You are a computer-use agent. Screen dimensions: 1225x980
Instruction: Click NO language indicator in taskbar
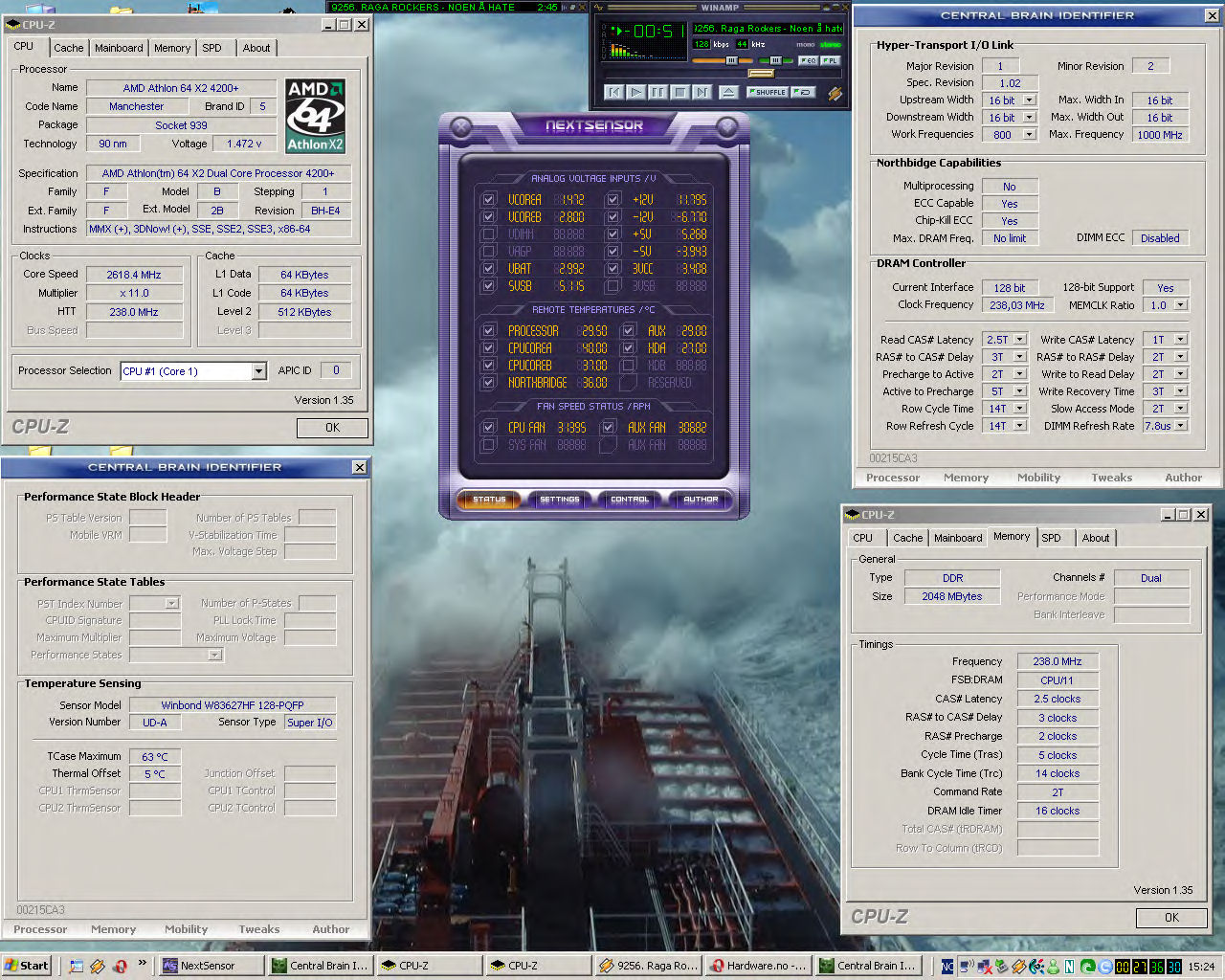[947, 967]
